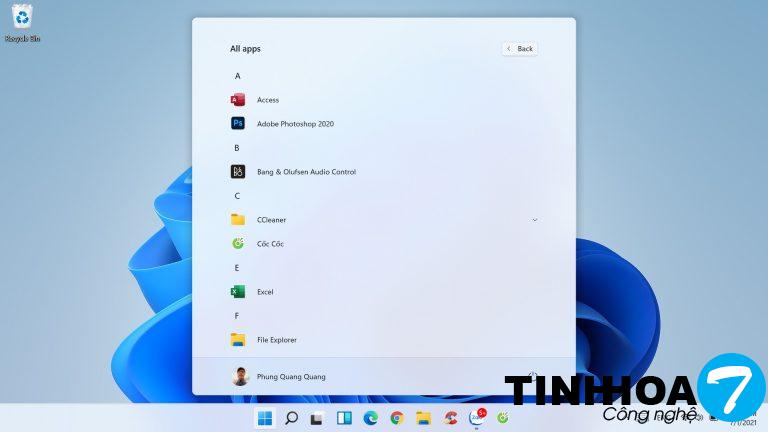Viewport: 768px width, 432px height.
Task: Jump to letter A section header
Action: (238, 76)
